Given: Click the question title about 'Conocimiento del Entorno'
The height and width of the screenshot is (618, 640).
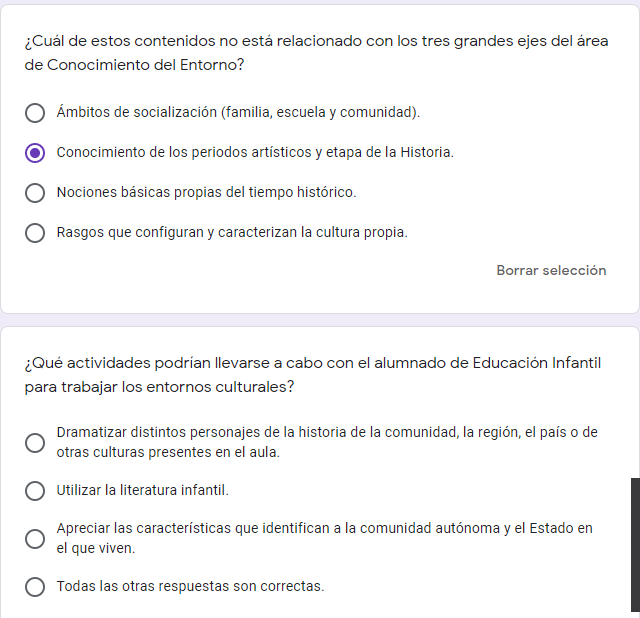Looking at the screenshot, I should click(330, 53).
